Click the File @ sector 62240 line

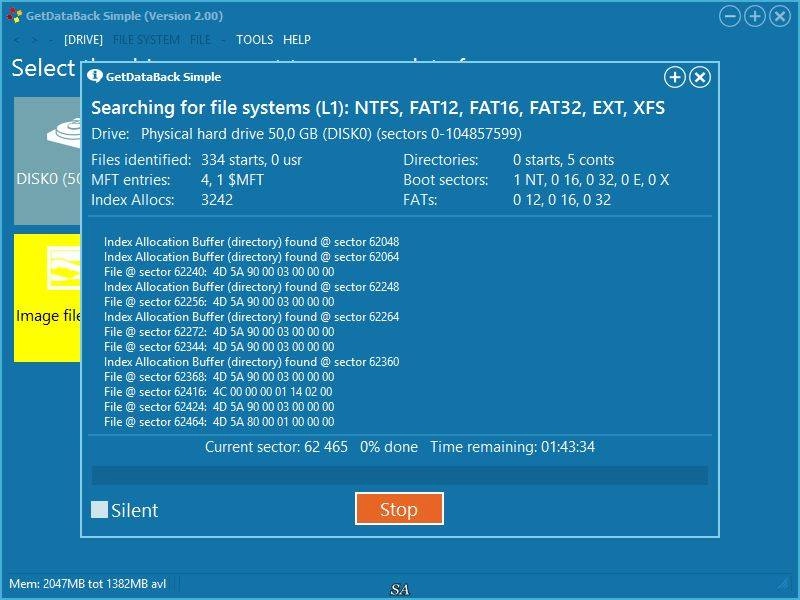tap(219, 272)
